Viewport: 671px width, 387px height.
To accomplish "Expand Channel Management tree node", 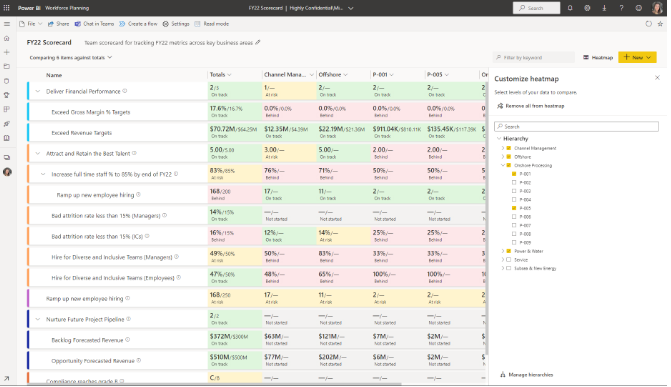I will (503, 148).
